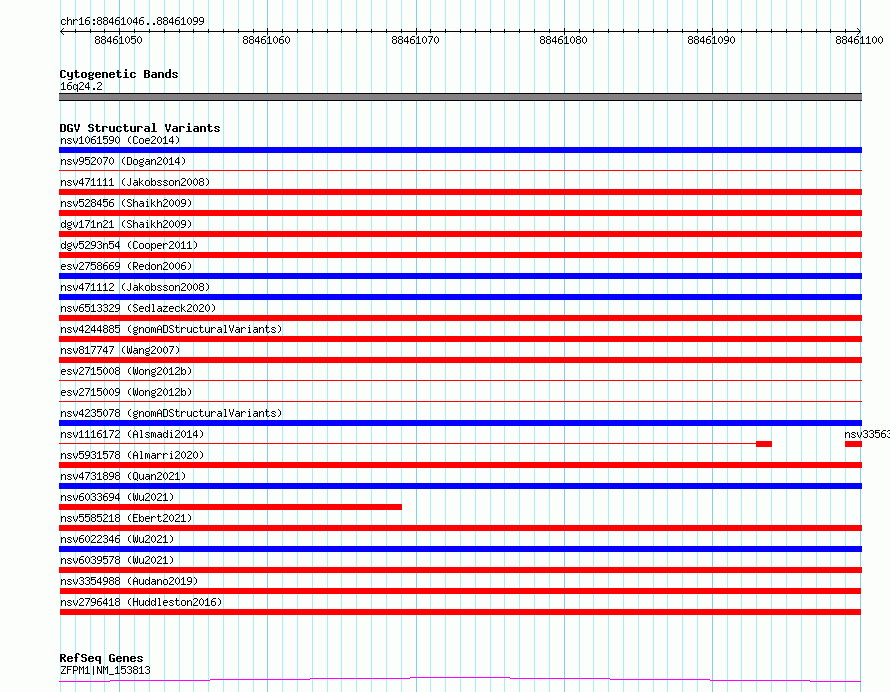Open nsv2796418 (Huddleston2016) variant

click(141, 602)
